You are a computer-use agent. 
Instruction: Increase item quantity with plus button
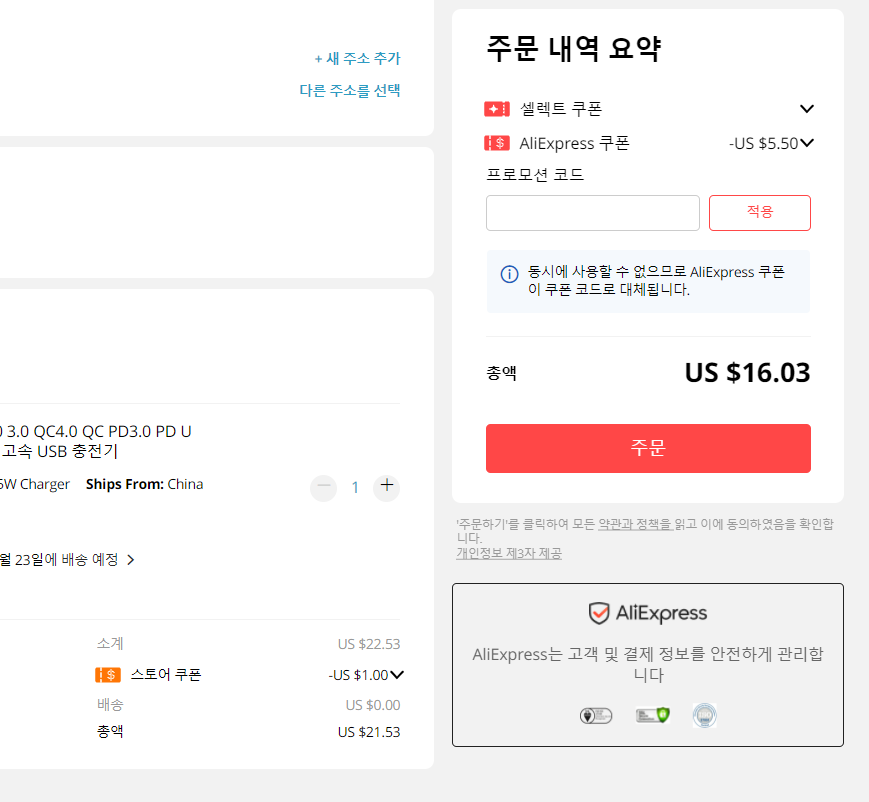[x=387, y=486]
